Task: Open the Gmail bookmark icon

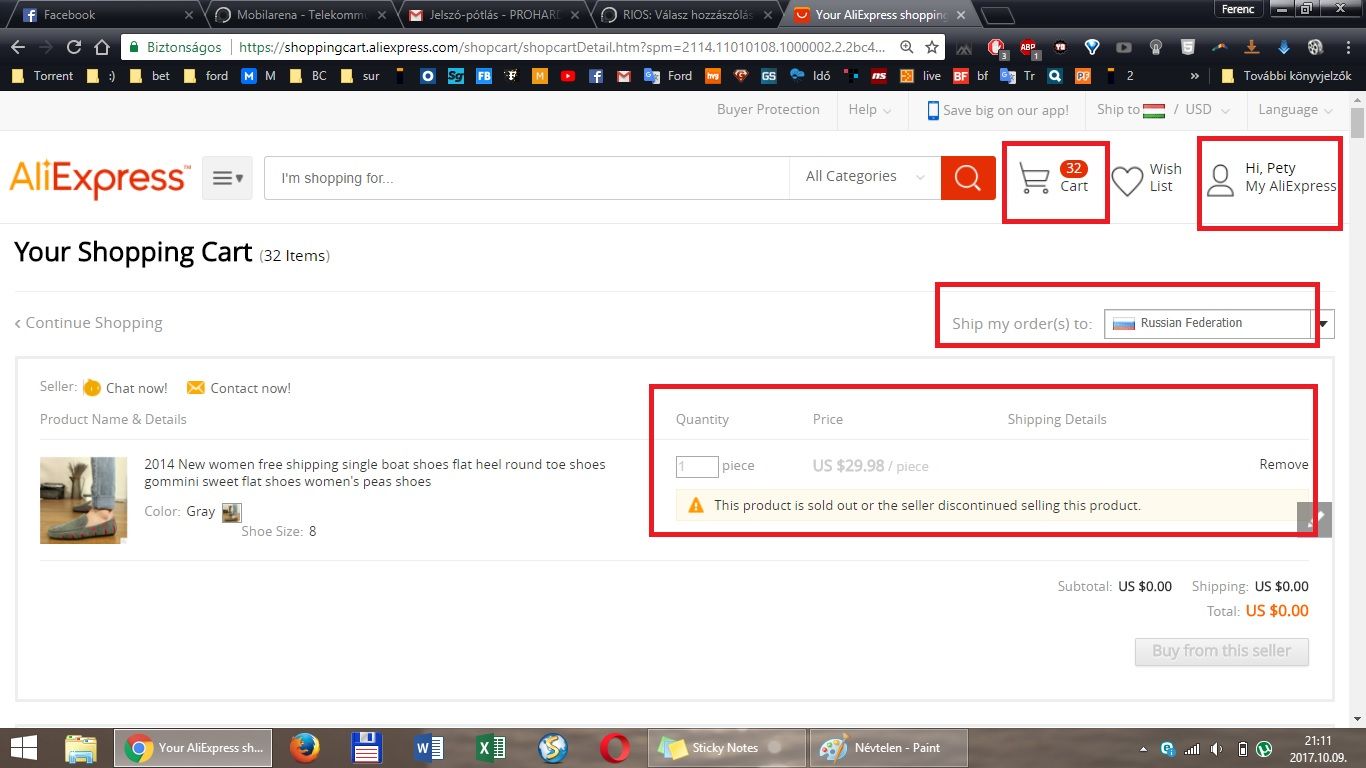Action: point(623,76)
